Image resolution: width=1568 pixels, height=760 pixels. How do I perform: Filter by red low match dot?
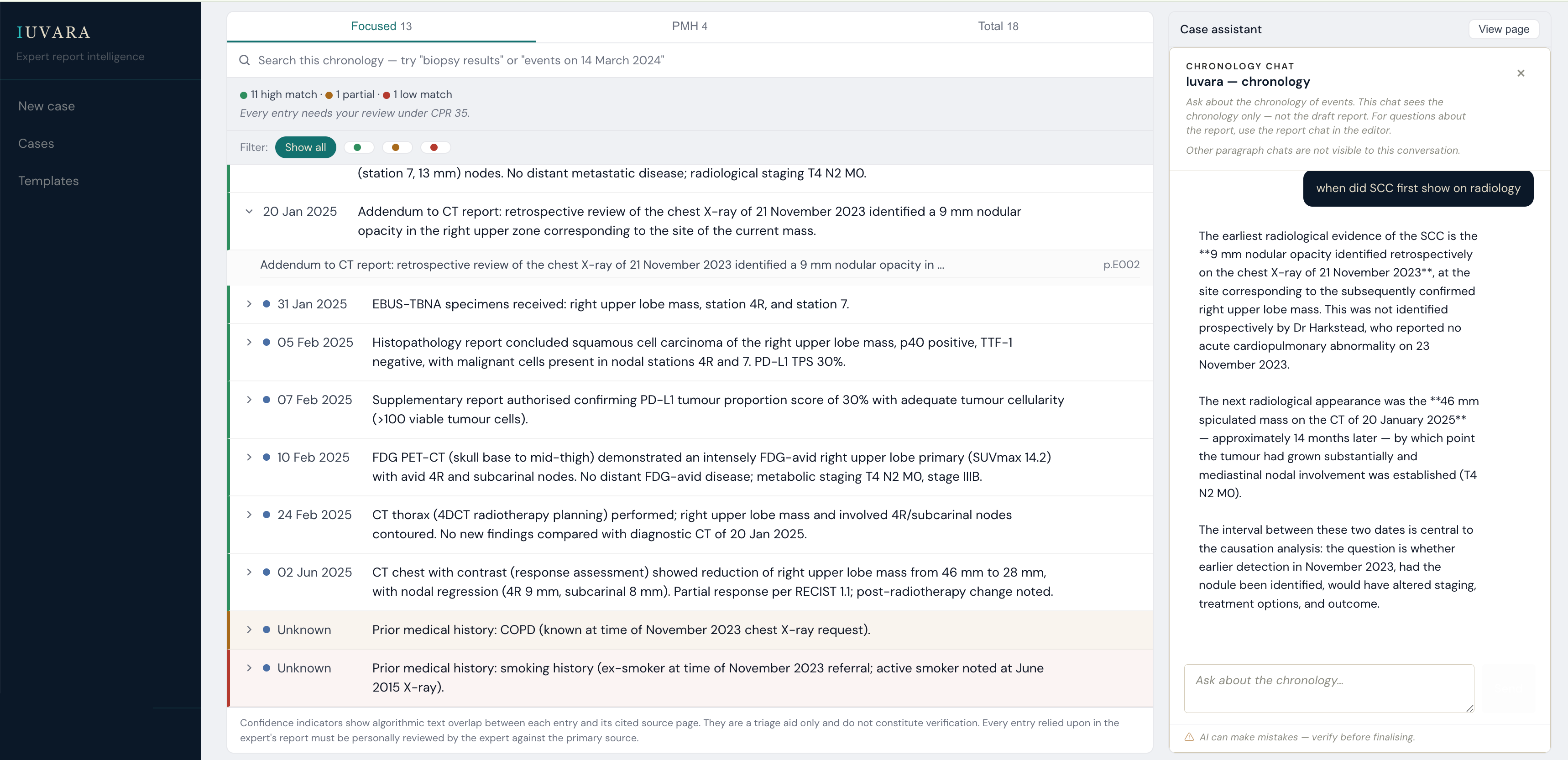tap(434, 147)
